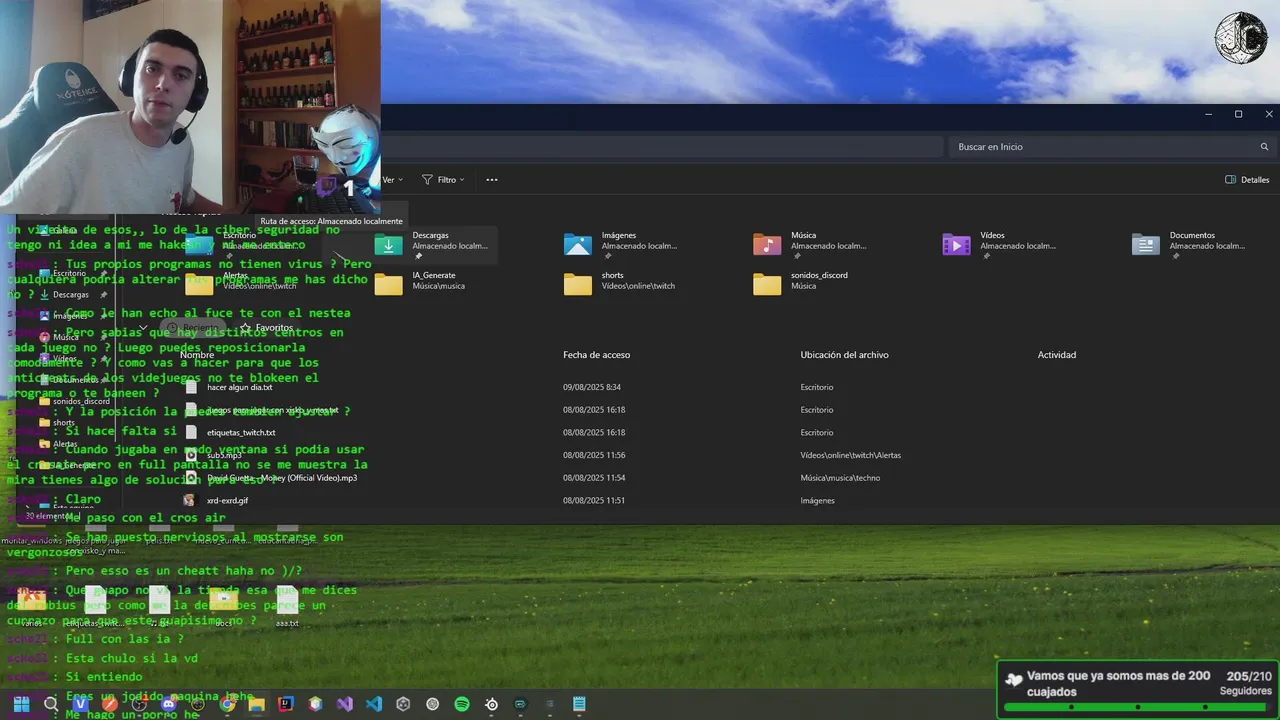Open the colorful cube taskbar app
Screen dimensions: 1280x720
click(x=315, y=704)
